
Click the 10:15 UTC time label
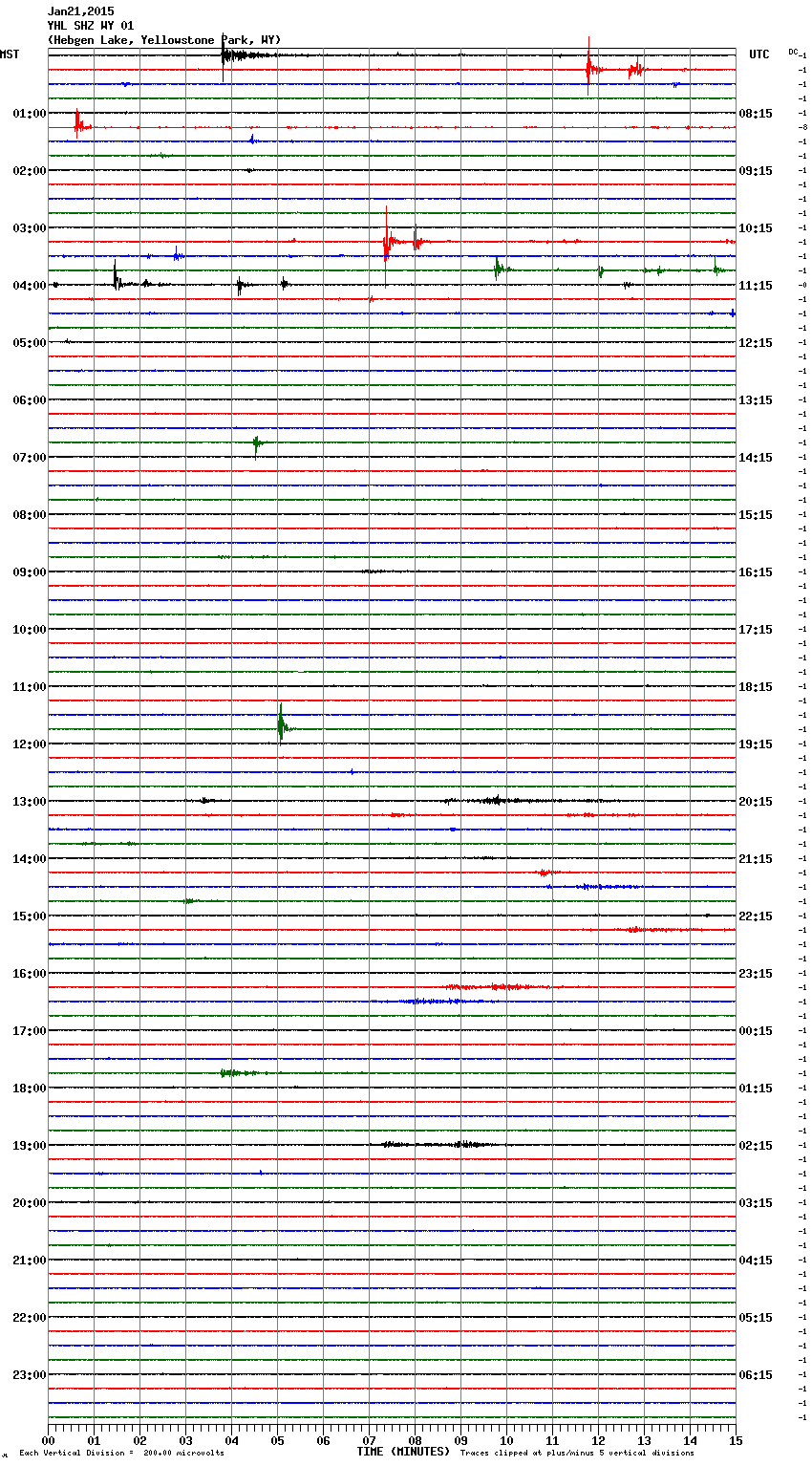tap(756, 228)
